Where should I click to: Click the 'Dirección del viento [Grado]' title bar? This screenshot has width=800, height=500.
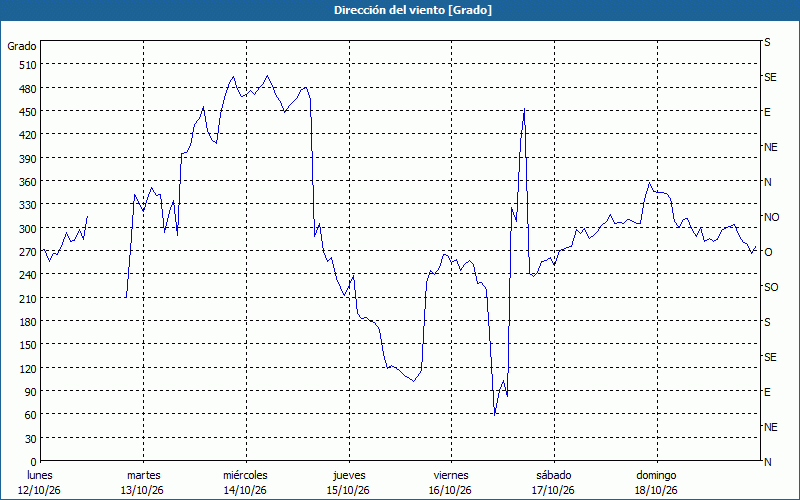coord(400,10)
